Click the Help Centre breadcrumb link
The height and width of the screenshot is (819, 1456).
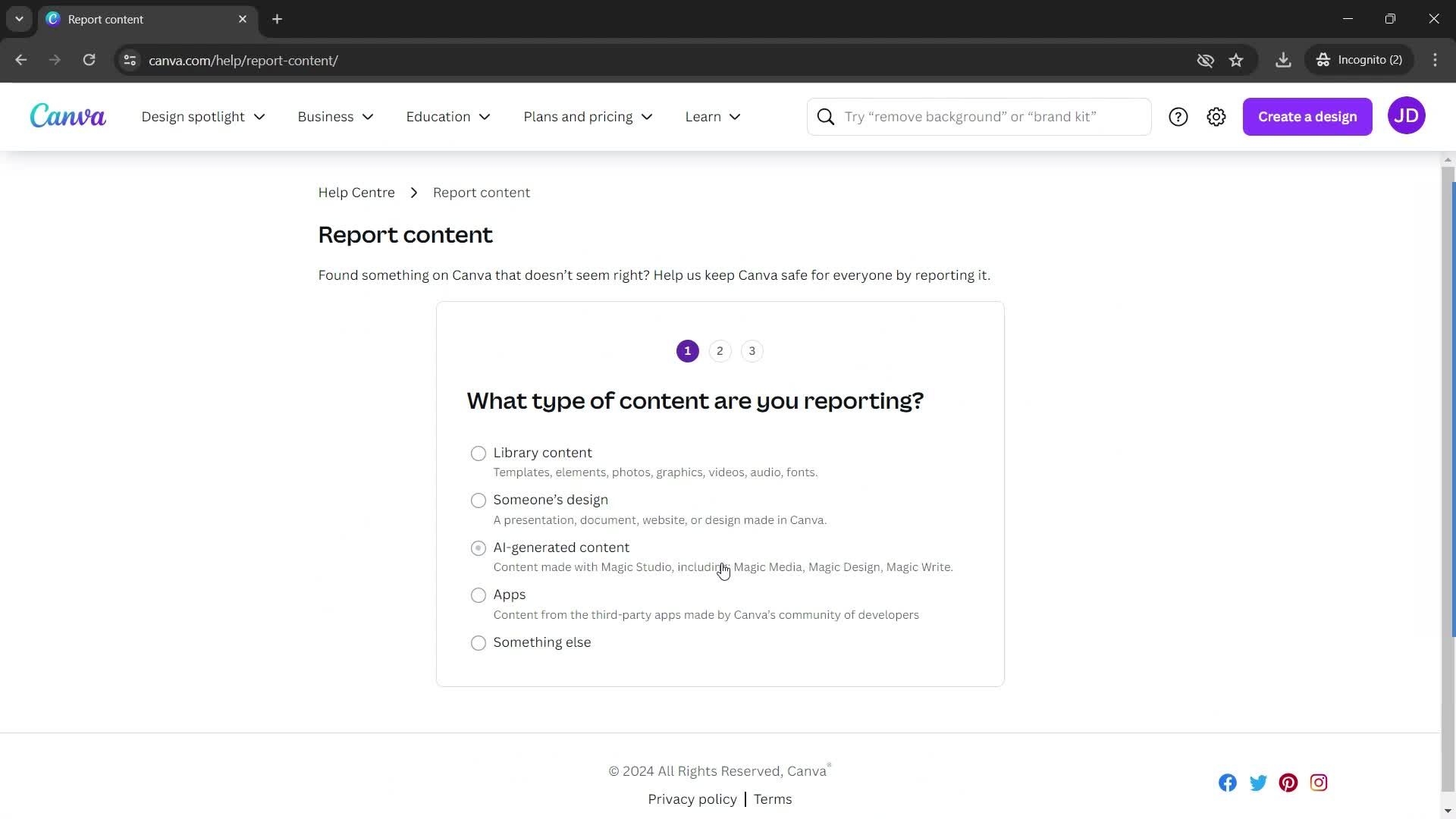tap(356, 191)
